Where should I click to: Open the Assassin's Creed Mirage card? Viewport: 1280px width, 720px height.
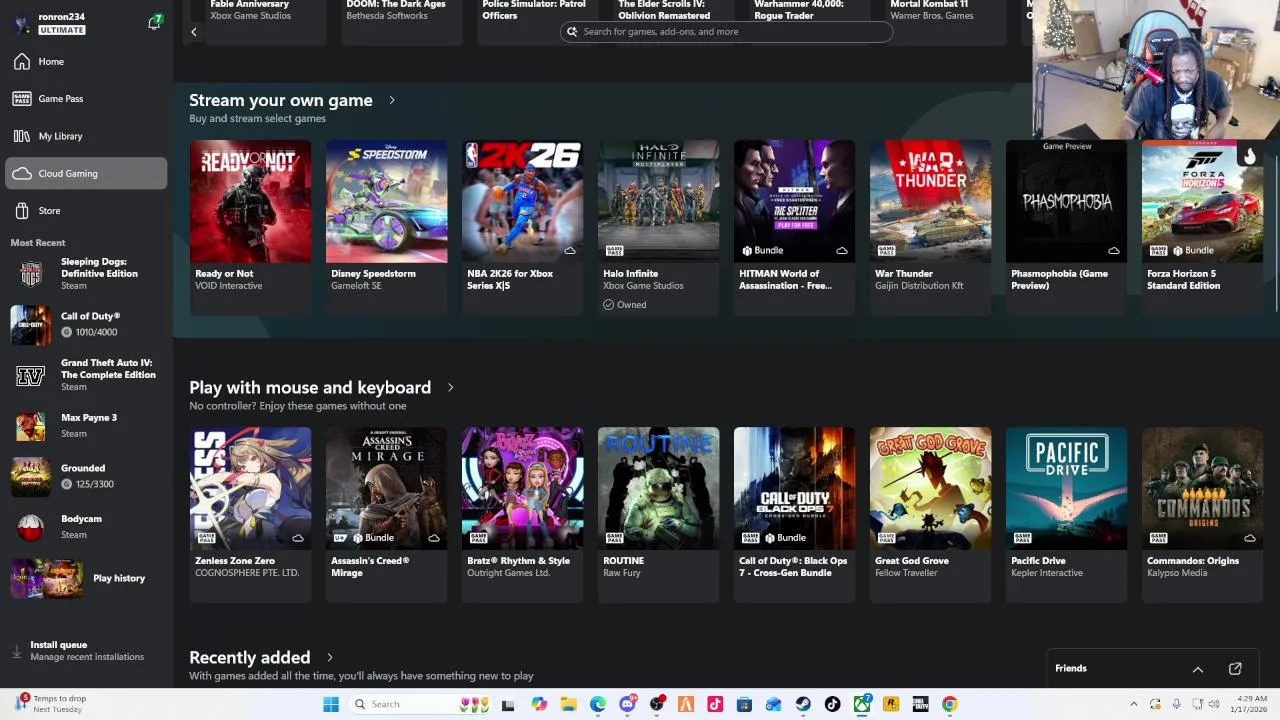pos(386,514)
